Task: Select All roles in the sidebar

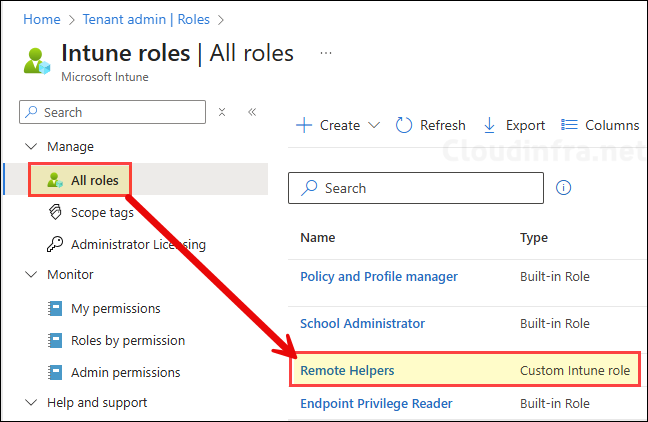Action: tap(94, 180)
